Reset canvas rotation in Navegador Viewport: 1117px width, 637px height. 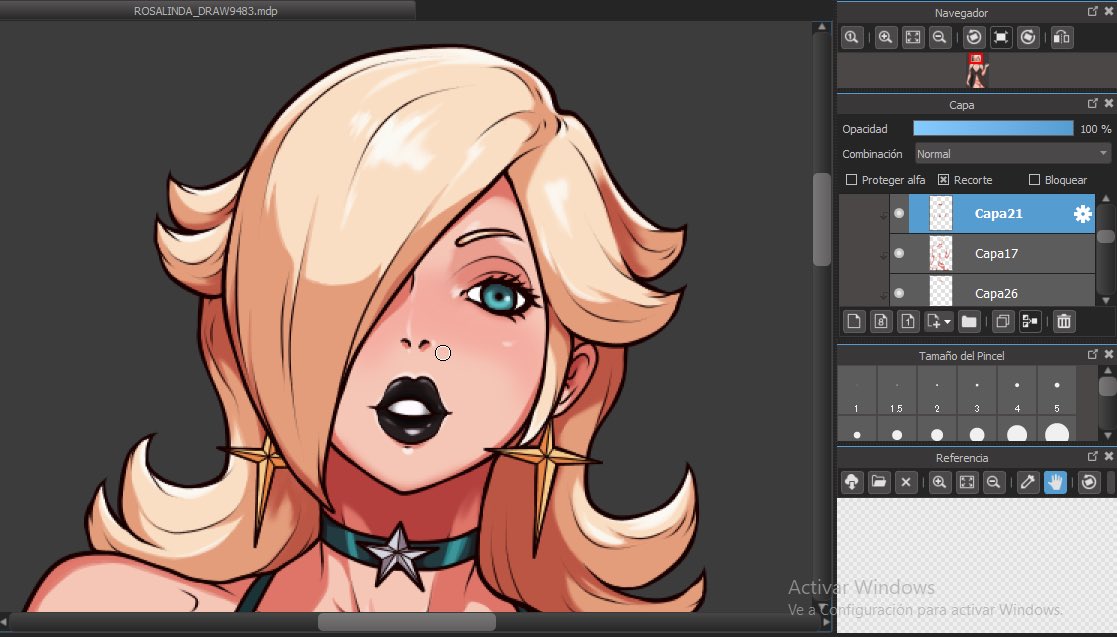[x=1001, y=38]
